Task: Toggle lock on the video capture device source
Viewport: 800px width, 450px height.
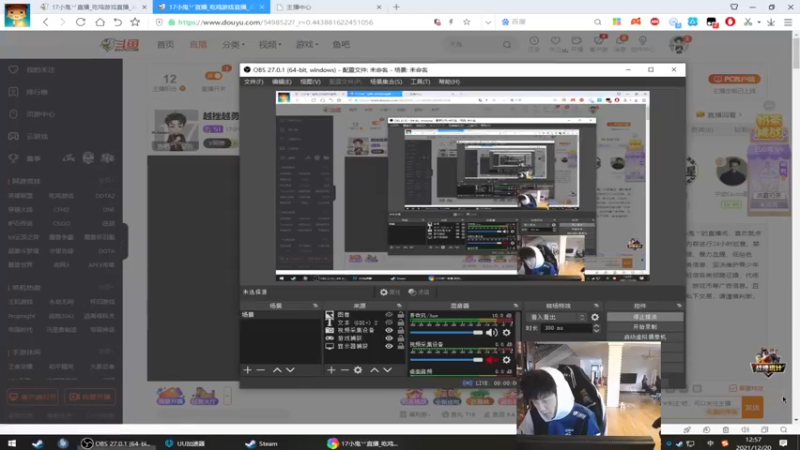Action: point(401,330)
